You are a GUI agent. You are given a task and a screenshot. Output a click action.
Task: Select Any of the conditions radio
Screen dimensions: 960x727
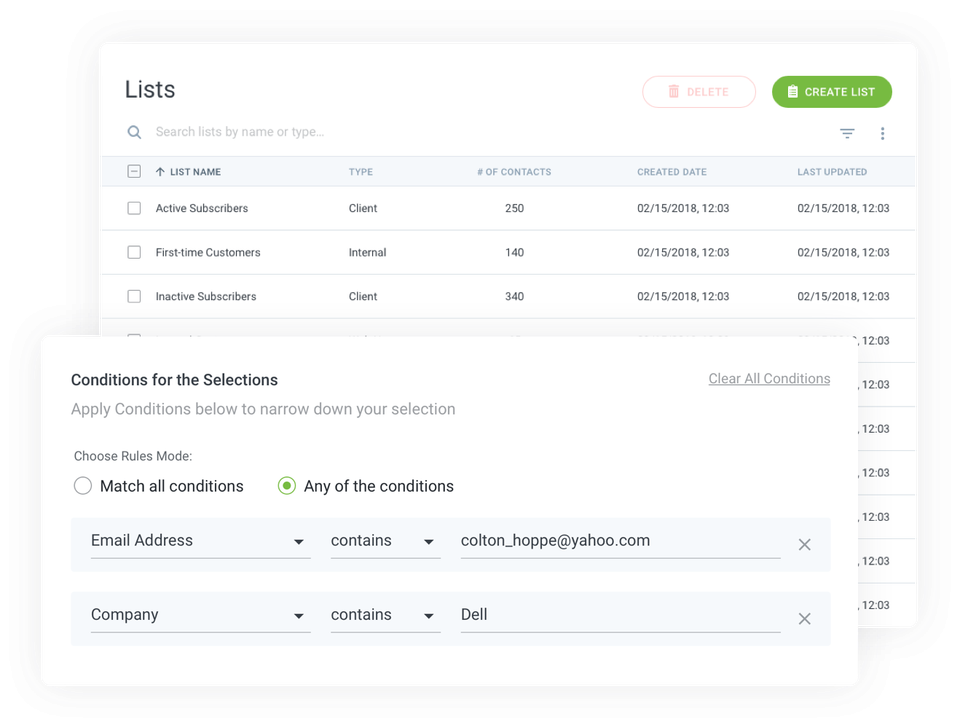pos(287,486)
